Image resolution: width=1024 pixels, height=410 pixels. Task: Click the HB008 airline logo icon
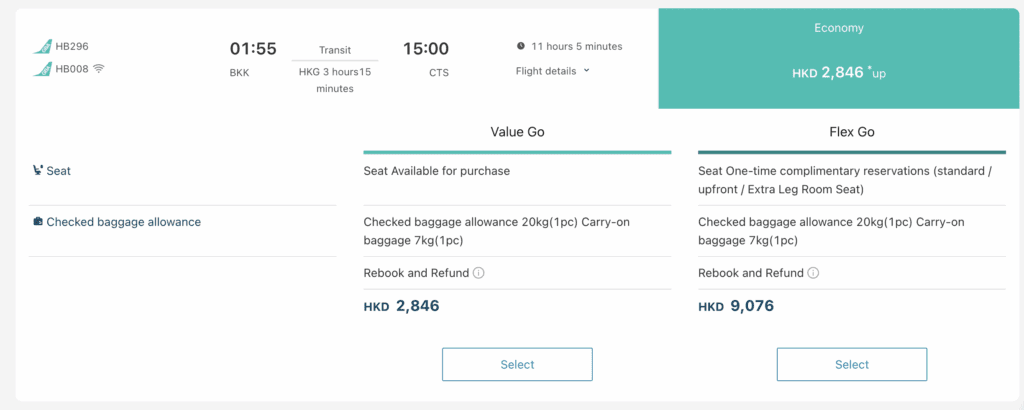[41, 69]
